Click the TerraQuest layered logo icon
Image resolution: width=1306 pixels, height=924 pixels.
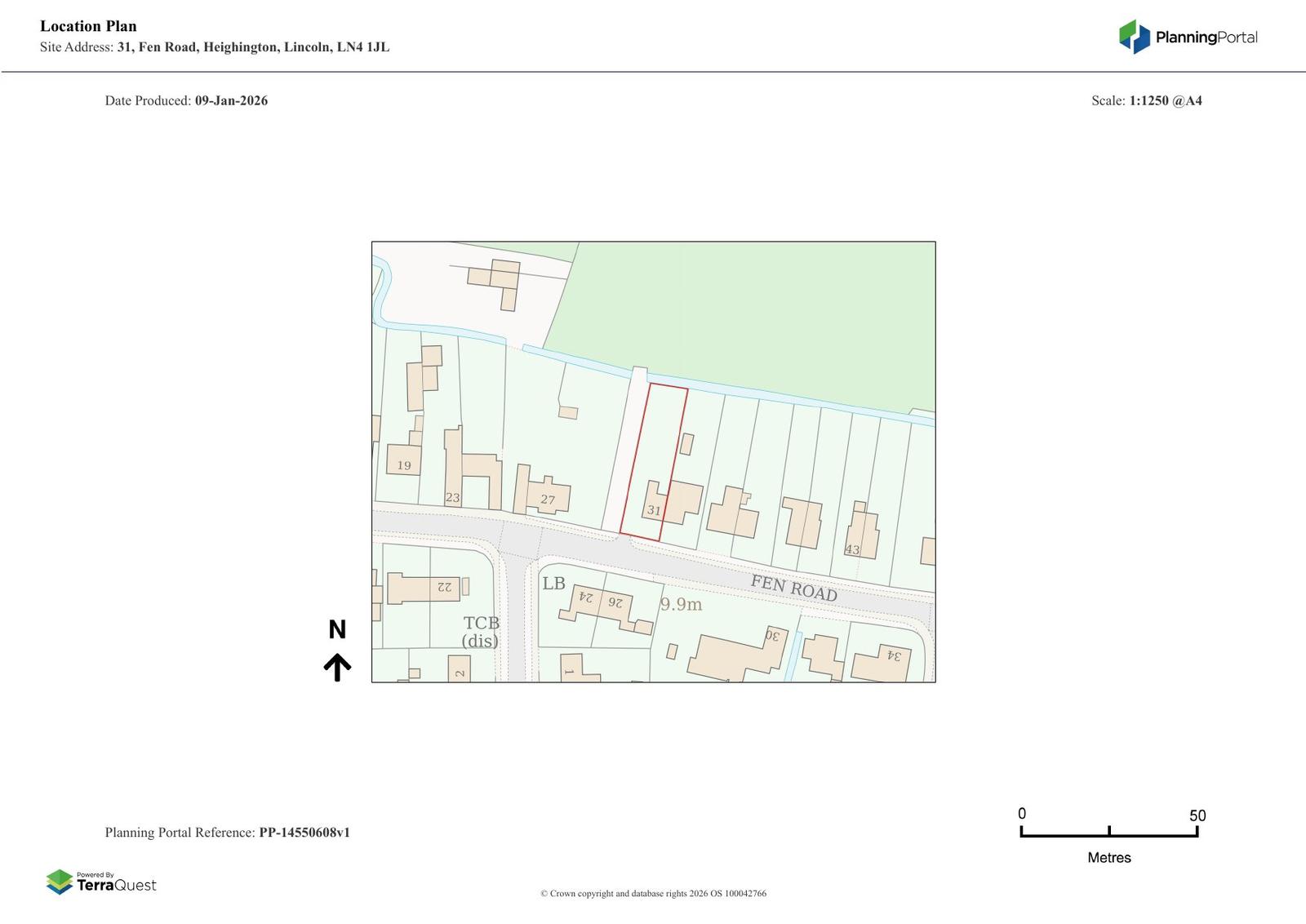point(60,882)
